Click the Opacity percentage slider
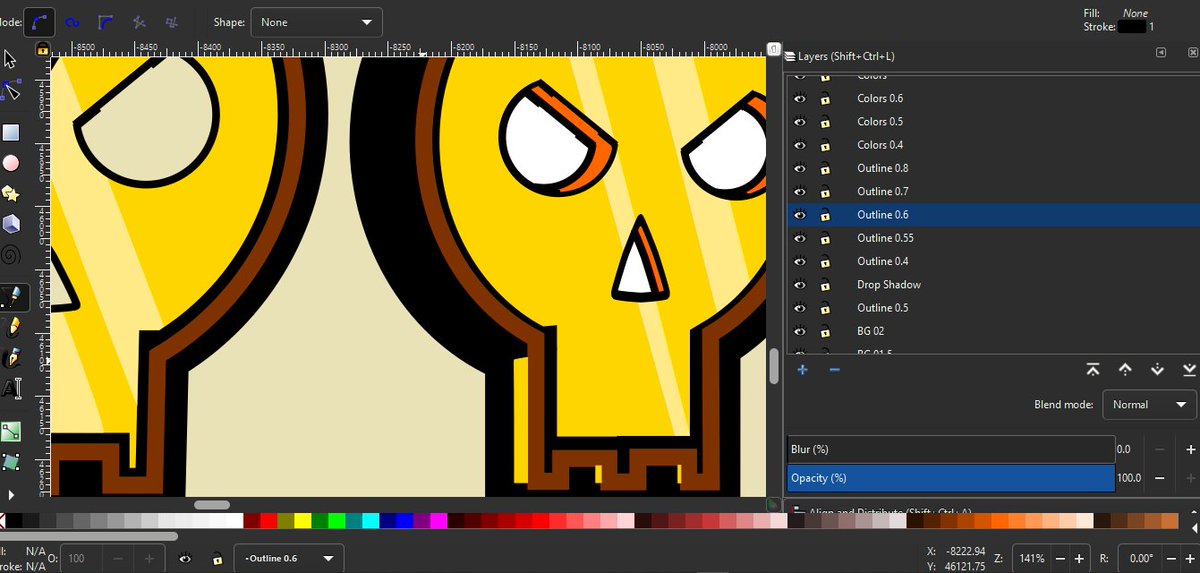 (950, 478)
